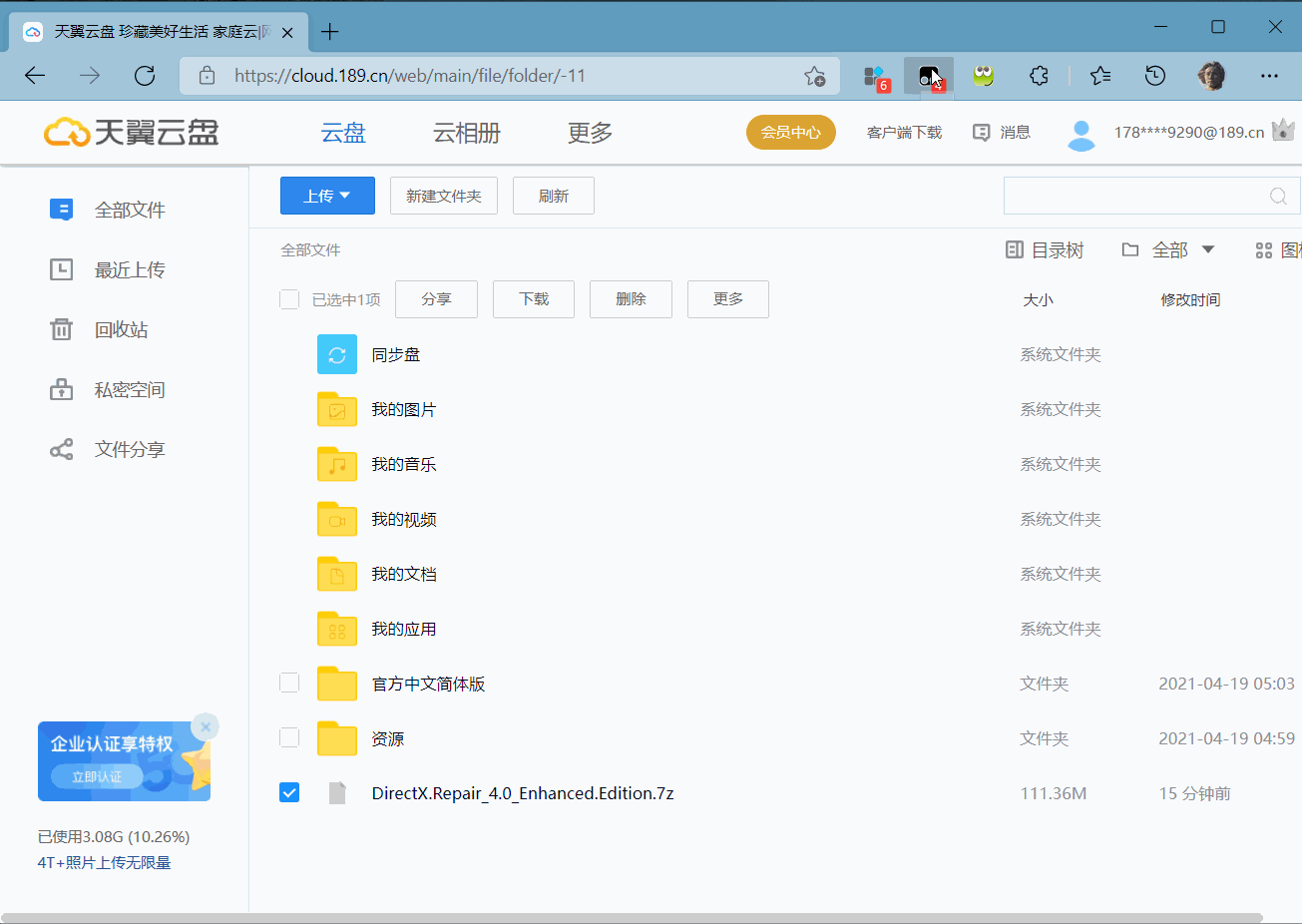The height and width of the screenshot is (924, 1302).
Task: Open the 目录树 directory tree view
Action: tap(1045, 249)
